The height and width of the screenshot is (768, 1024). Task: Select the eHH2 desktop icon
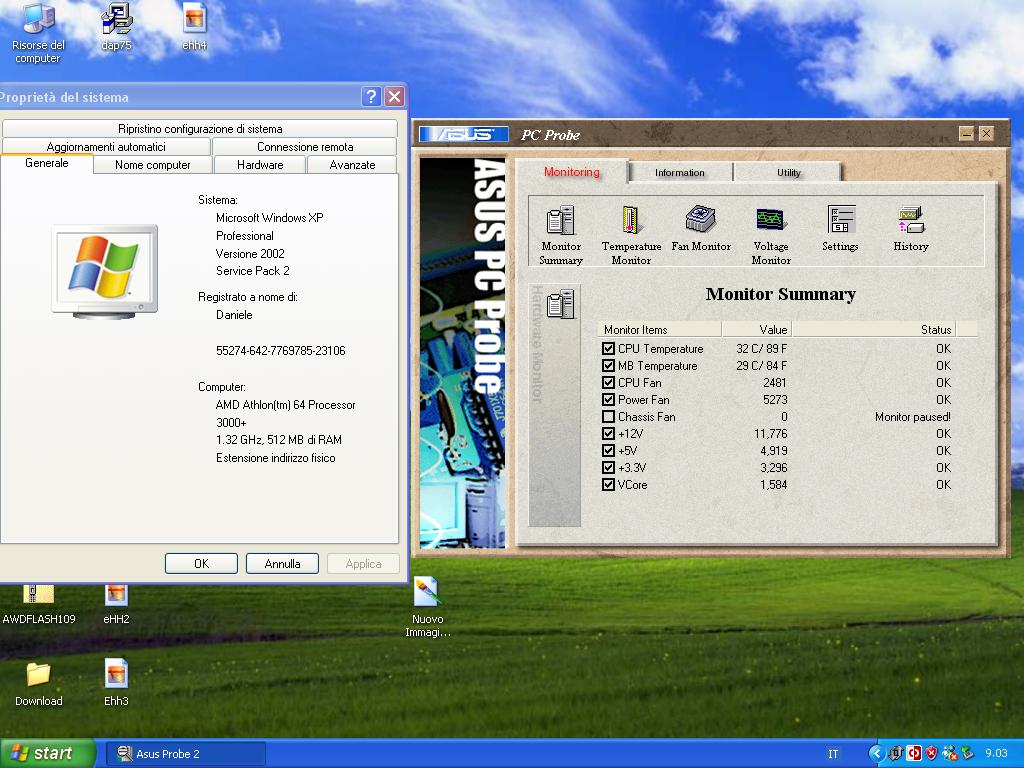point(116,606)
